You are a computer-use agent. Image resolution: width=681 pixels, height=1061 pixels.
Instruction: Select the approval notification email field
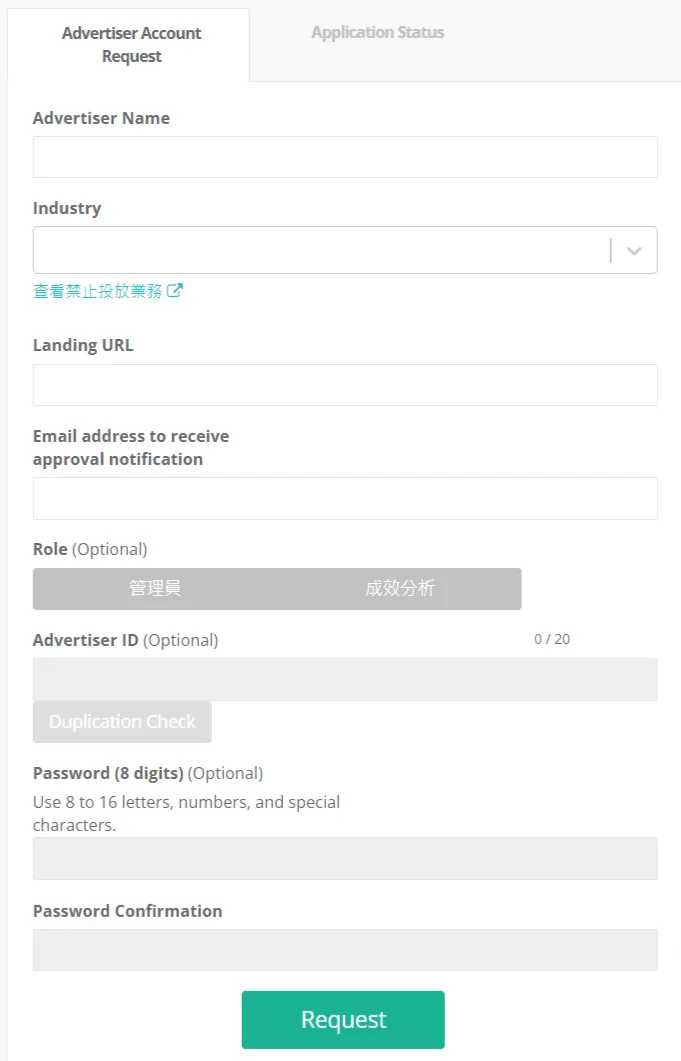point(345,498)
